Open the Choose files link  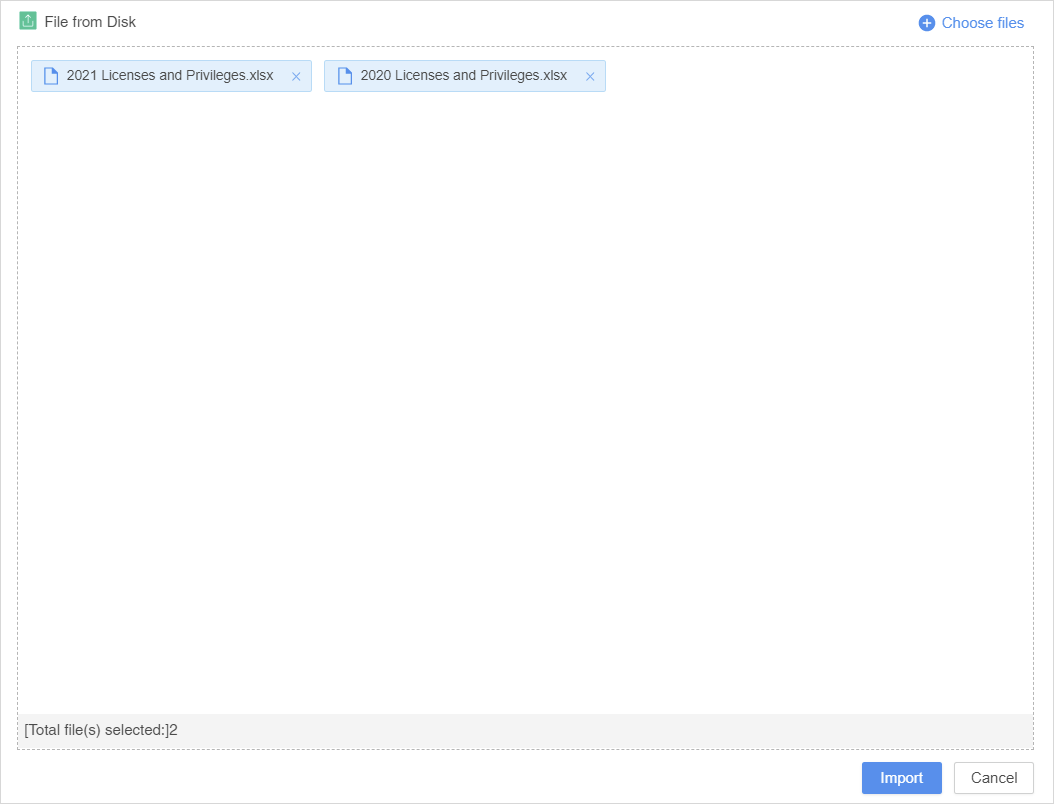[x=982, y=23]
